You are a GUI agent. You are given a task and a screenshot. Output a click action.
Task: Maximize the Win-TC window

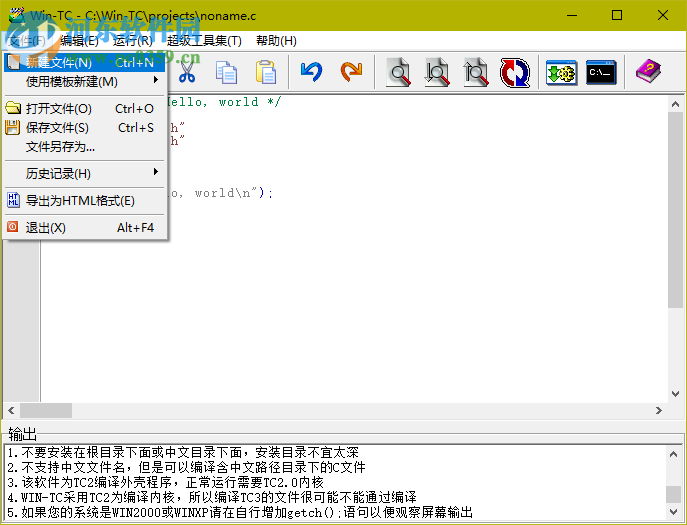(x=617, y=15)
